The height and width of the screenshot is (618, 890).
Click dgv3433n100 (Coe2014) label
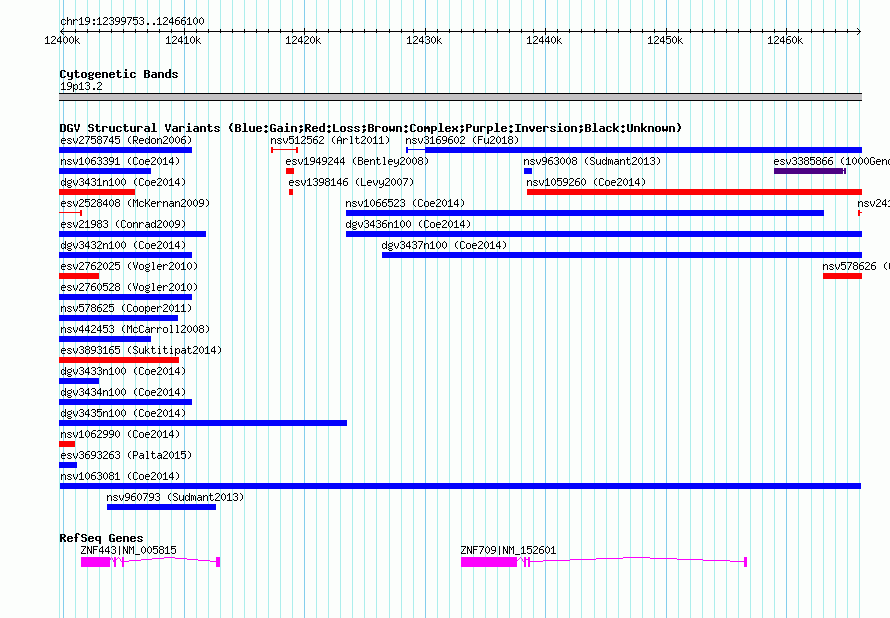click(x=123, y=371)
